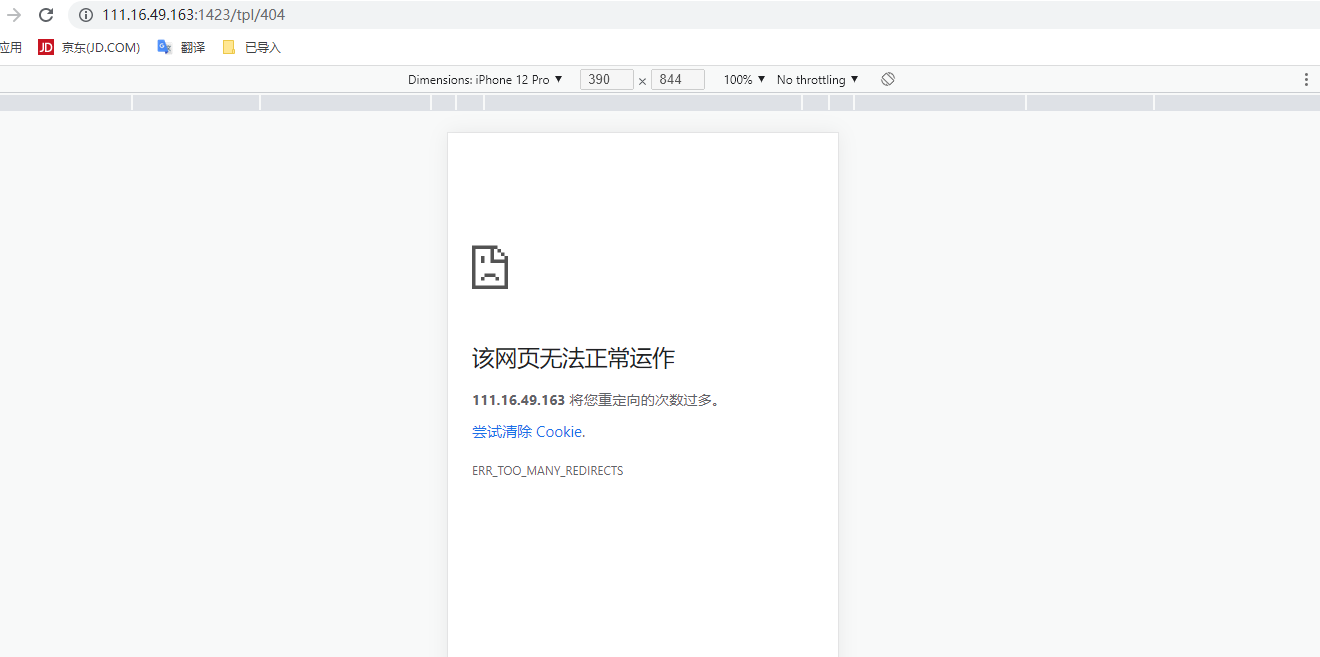Open the 翻译 translate bookmark
The image size is (1320, 657).
tap(181, 47)
